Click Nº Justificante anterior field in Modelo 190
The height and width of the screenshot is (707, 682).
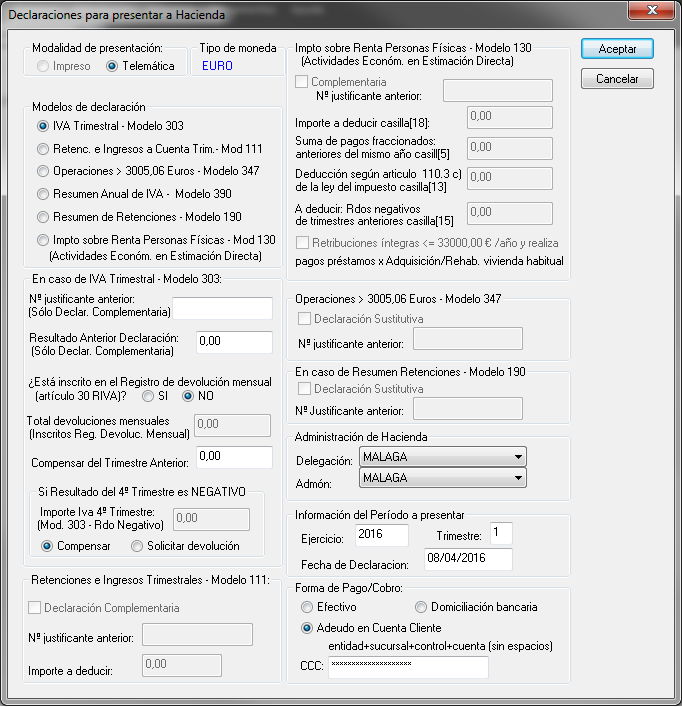point(468,409)
